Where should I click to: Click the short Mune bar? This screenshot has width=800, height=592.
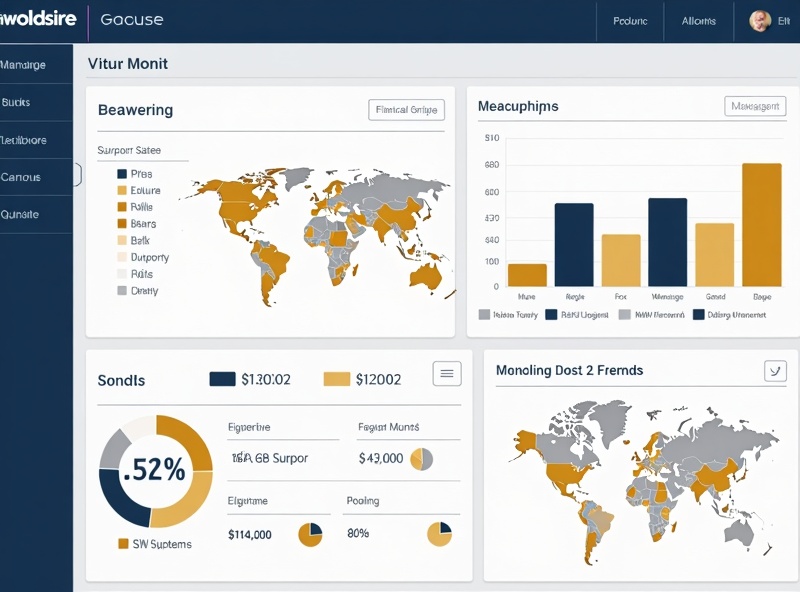coord(527,275)
